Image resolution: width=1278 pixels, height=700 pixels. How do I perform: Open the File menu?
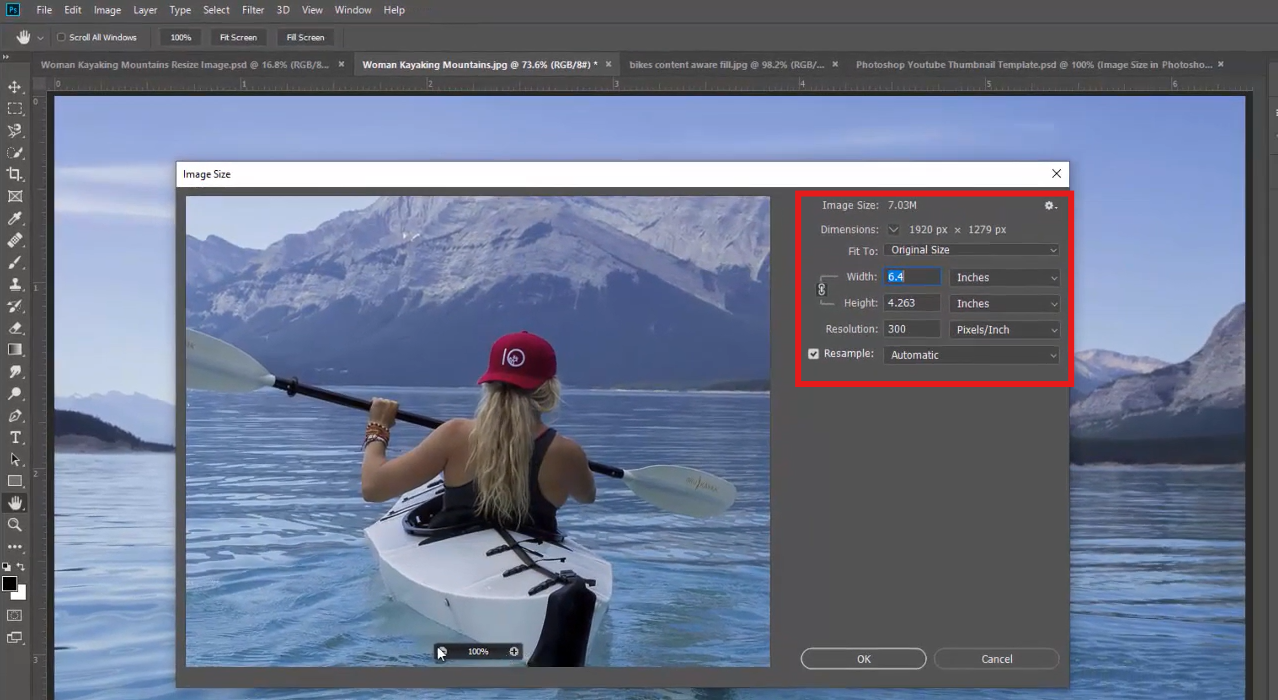[44, 10]
